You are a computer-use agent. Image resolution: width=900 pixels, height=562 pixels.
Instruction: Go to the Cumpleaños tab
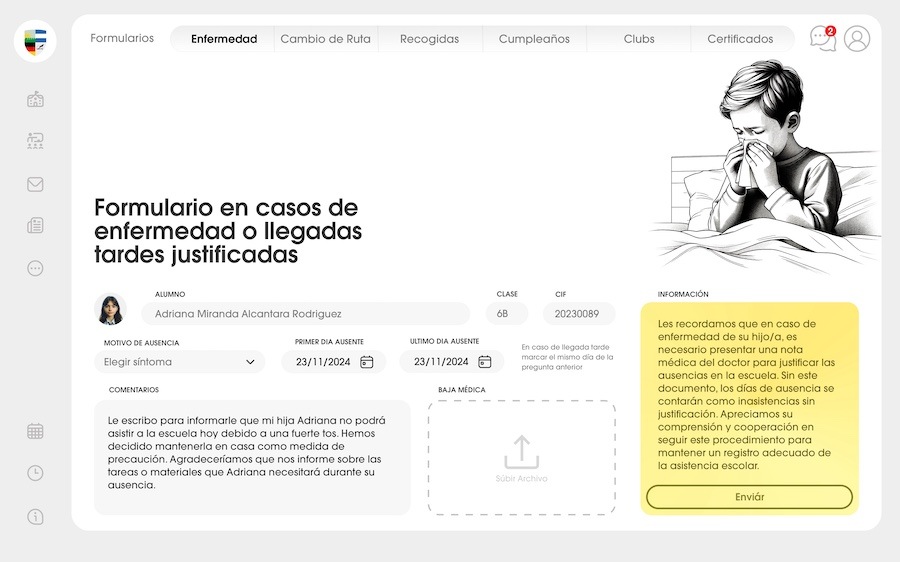[x=534, y=39]
